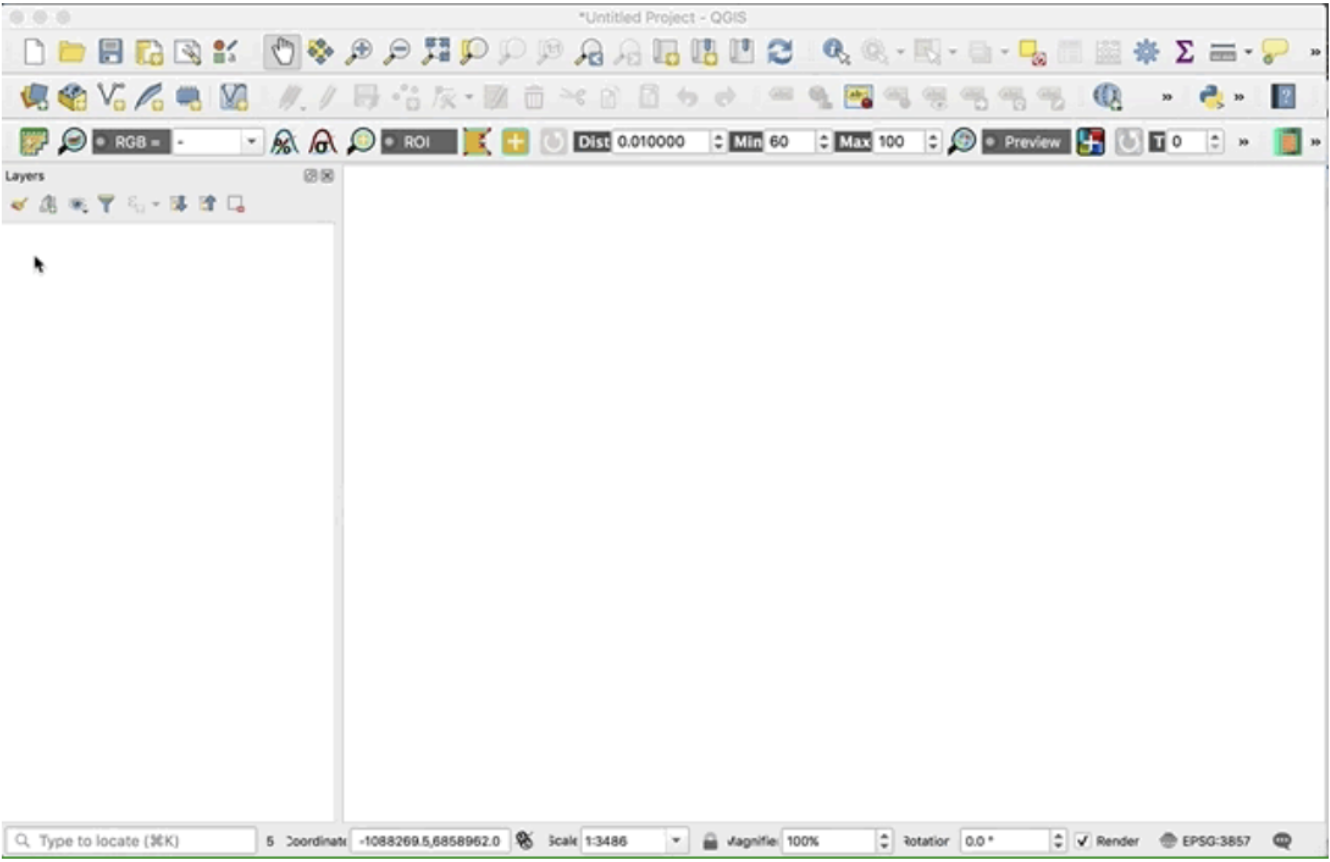Click the Type to locate search field
This screenshot has width=1330, height=862.
[130, 841]
